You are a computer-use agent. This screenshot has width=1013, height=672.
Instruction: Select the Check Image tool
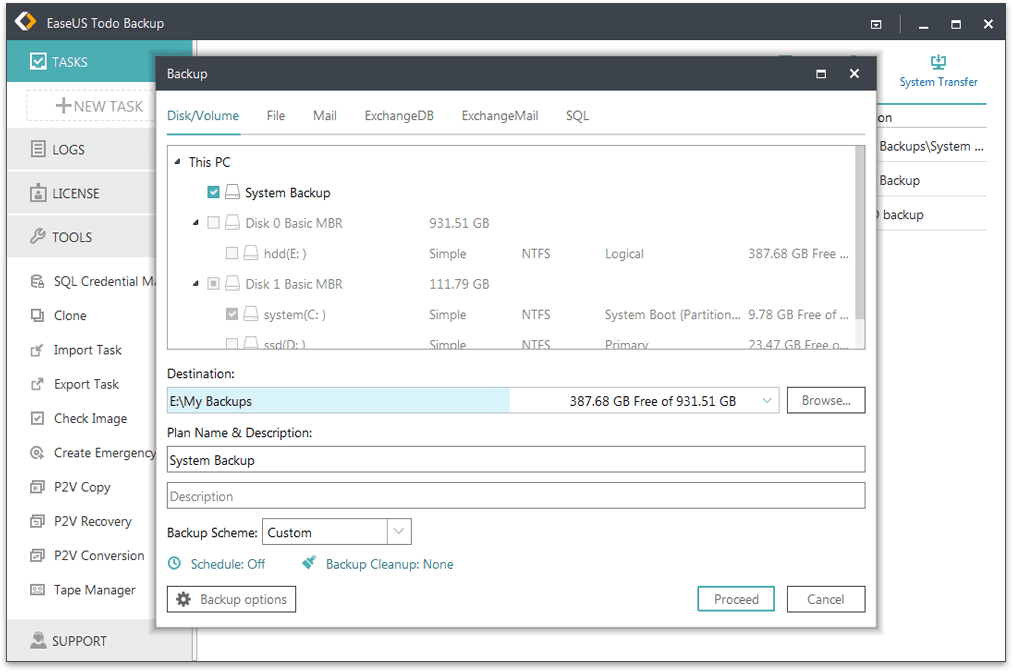pyautogui.click(x=90, y=419)
